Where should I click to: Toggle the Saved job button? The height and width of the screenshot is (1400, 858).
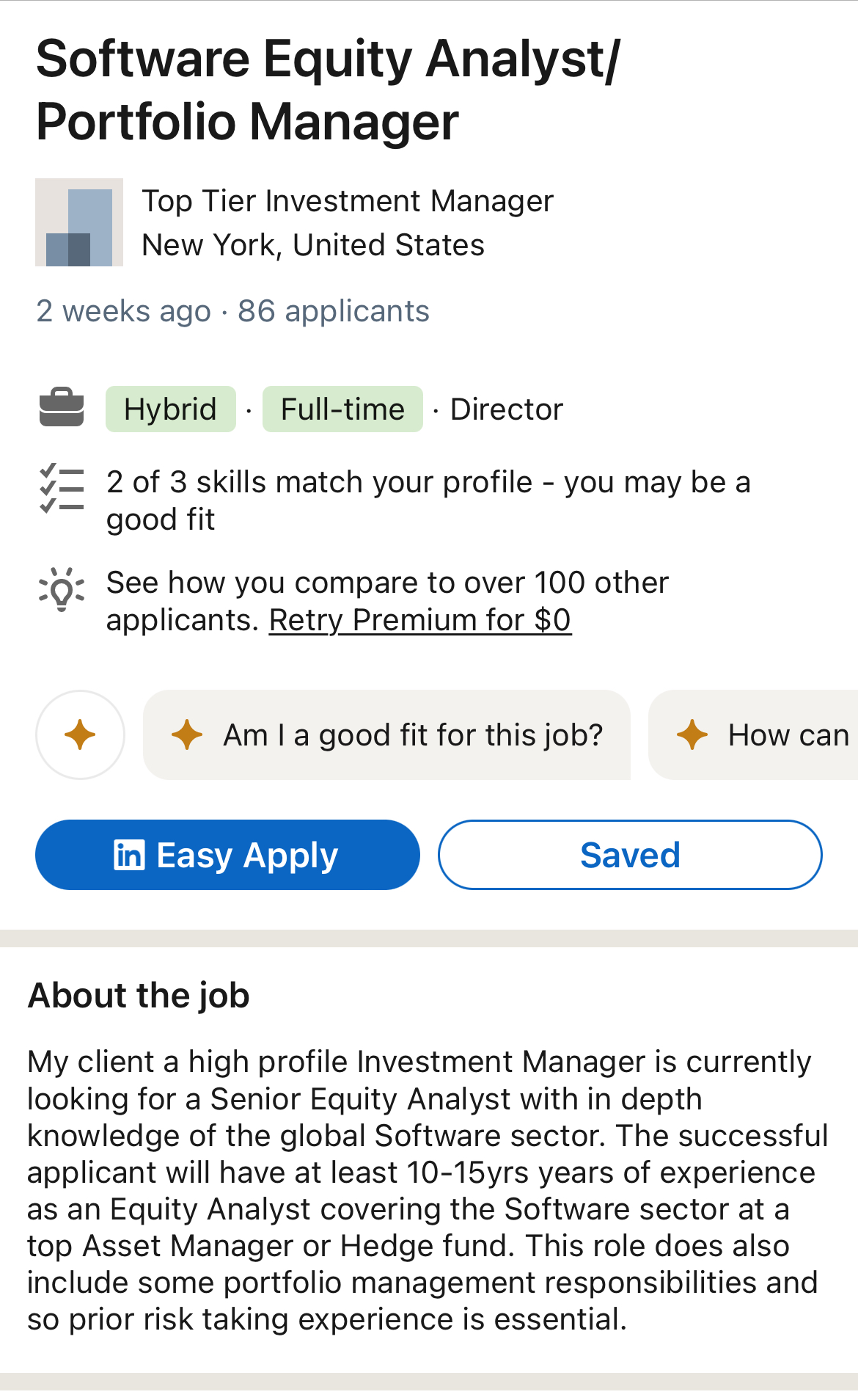point(630,855)
